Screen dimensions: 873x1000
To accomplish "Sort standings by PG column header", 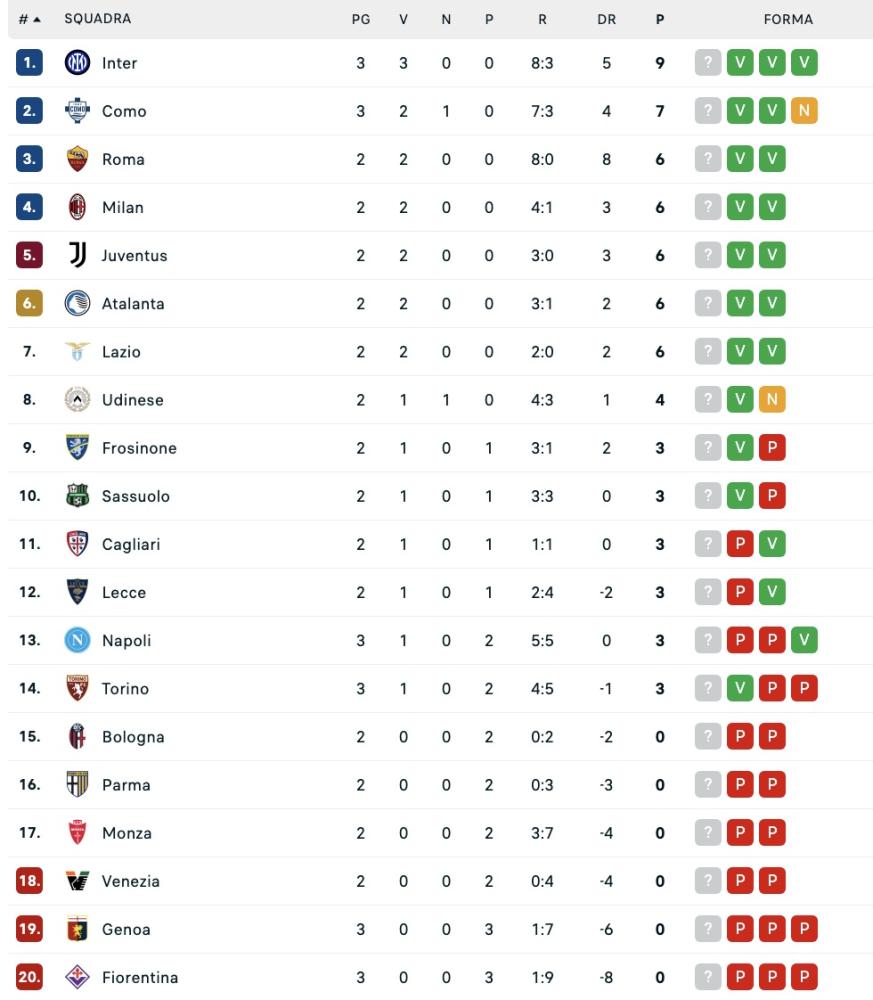I will coord(361,19).
